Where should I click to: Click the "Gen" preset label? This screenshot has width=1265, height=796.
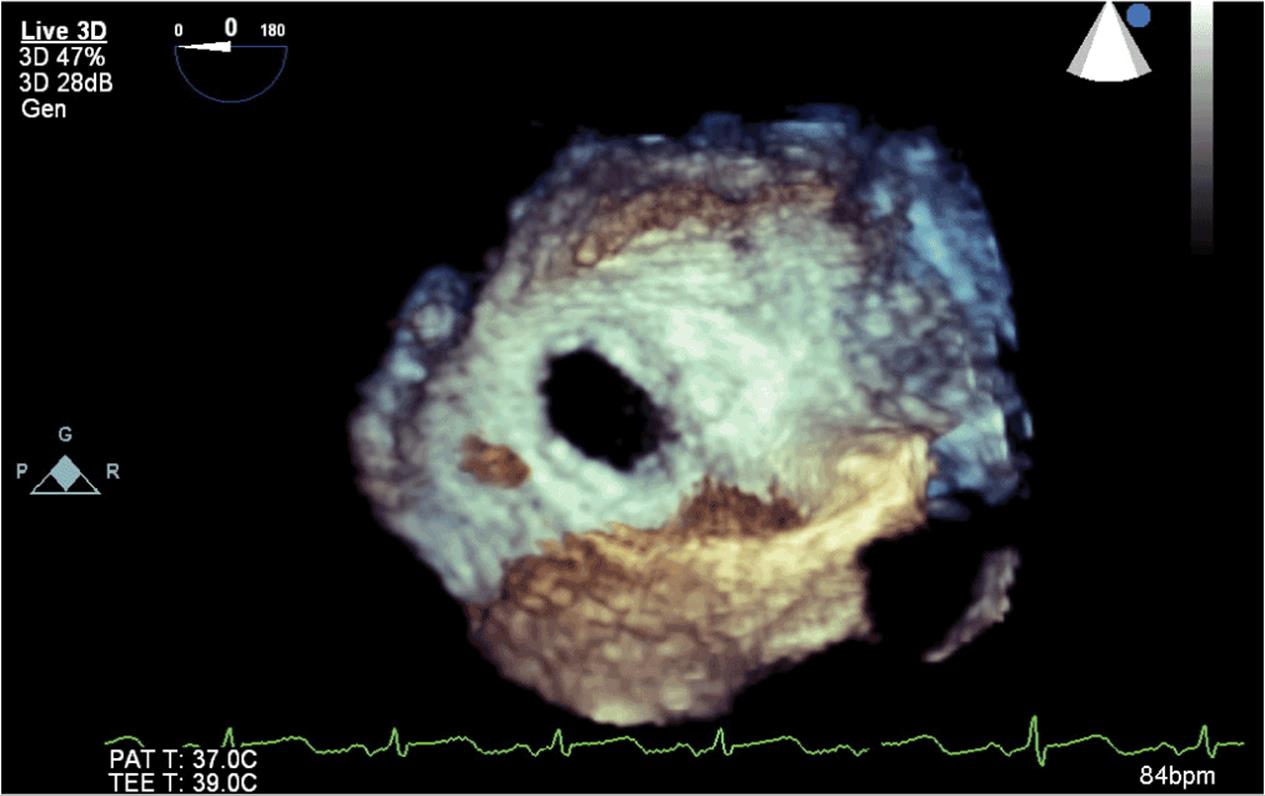tap(44, 108)
